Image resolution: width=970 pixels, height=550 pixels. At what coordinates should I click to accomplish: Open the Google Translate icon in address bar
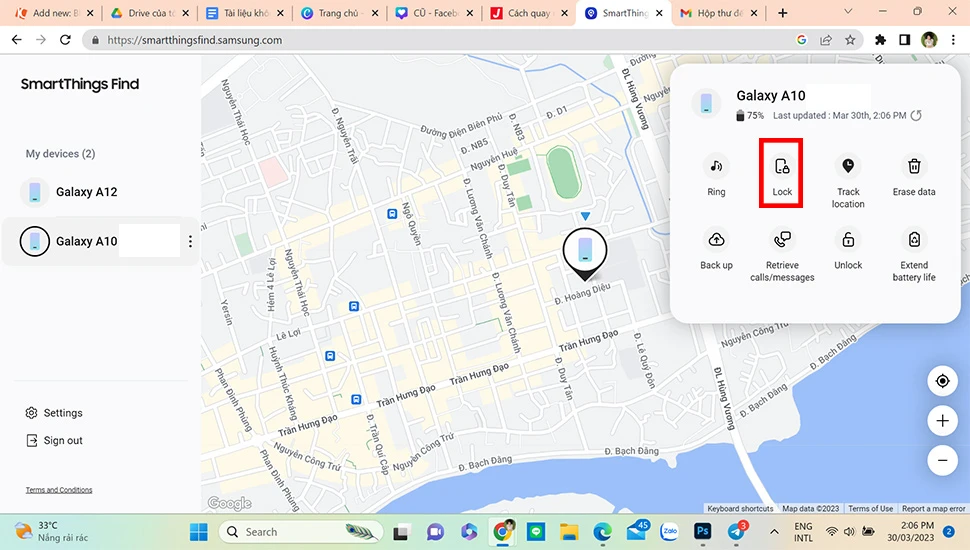pos(802,40)
